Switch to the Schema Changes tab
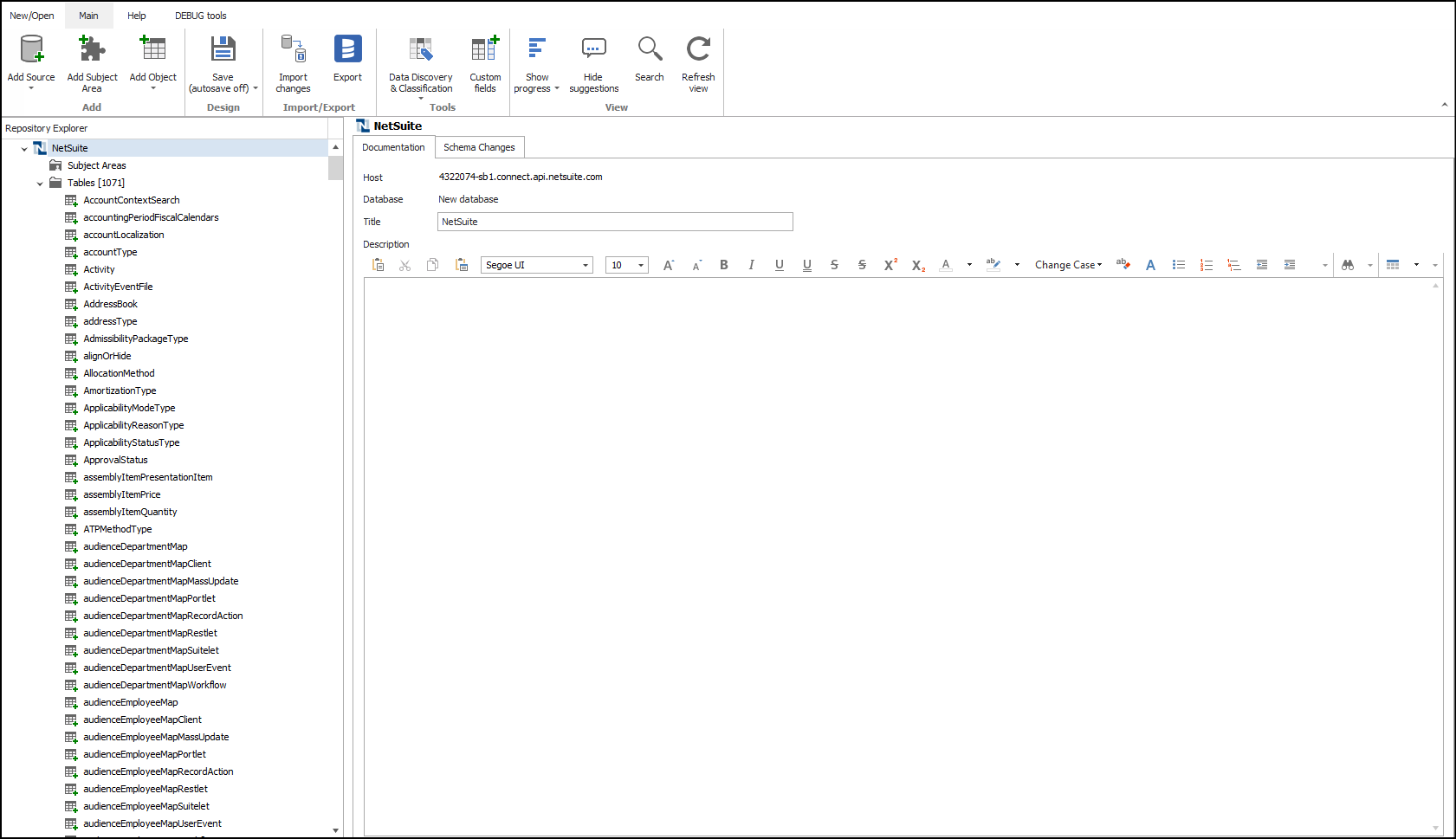The image size is (1456, 839). (479, 147)
